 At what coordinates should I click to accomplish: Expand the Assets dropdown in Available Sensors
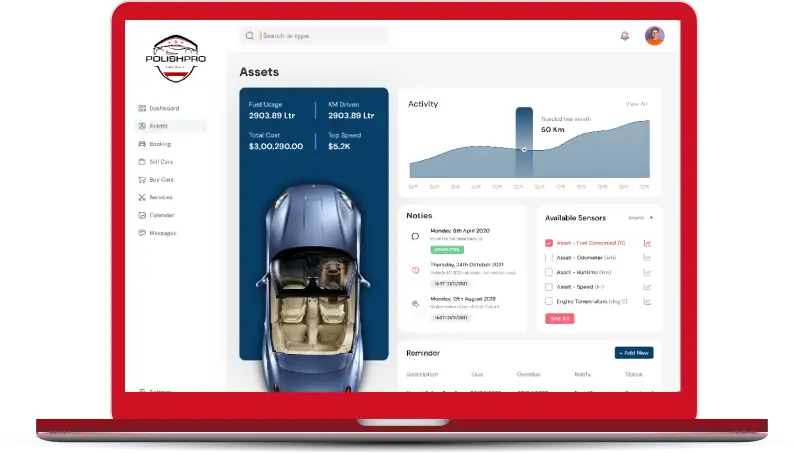(x=641, y=217)
